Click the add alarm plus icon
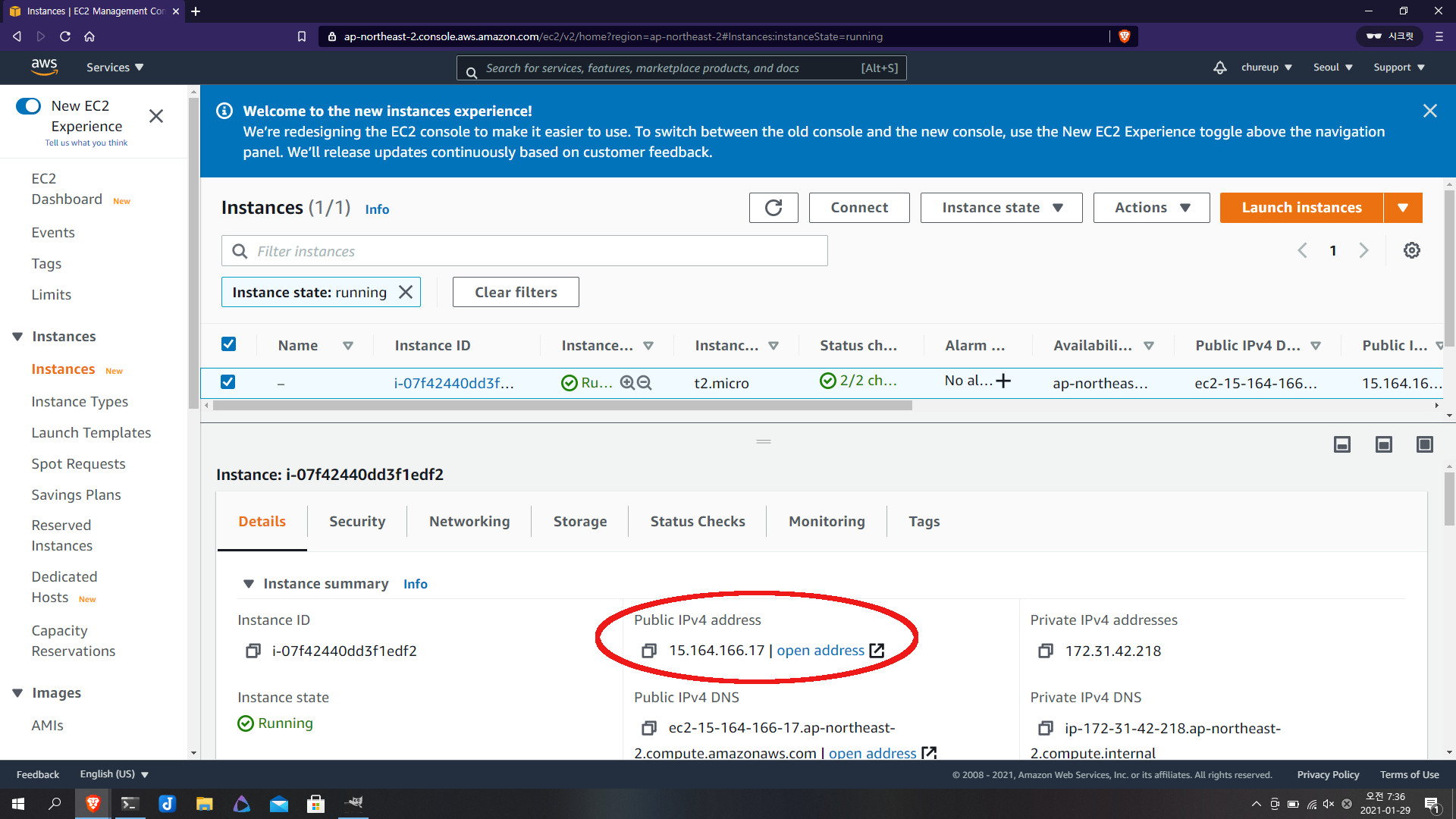The image size is (1456, 819). [1003, 381]
